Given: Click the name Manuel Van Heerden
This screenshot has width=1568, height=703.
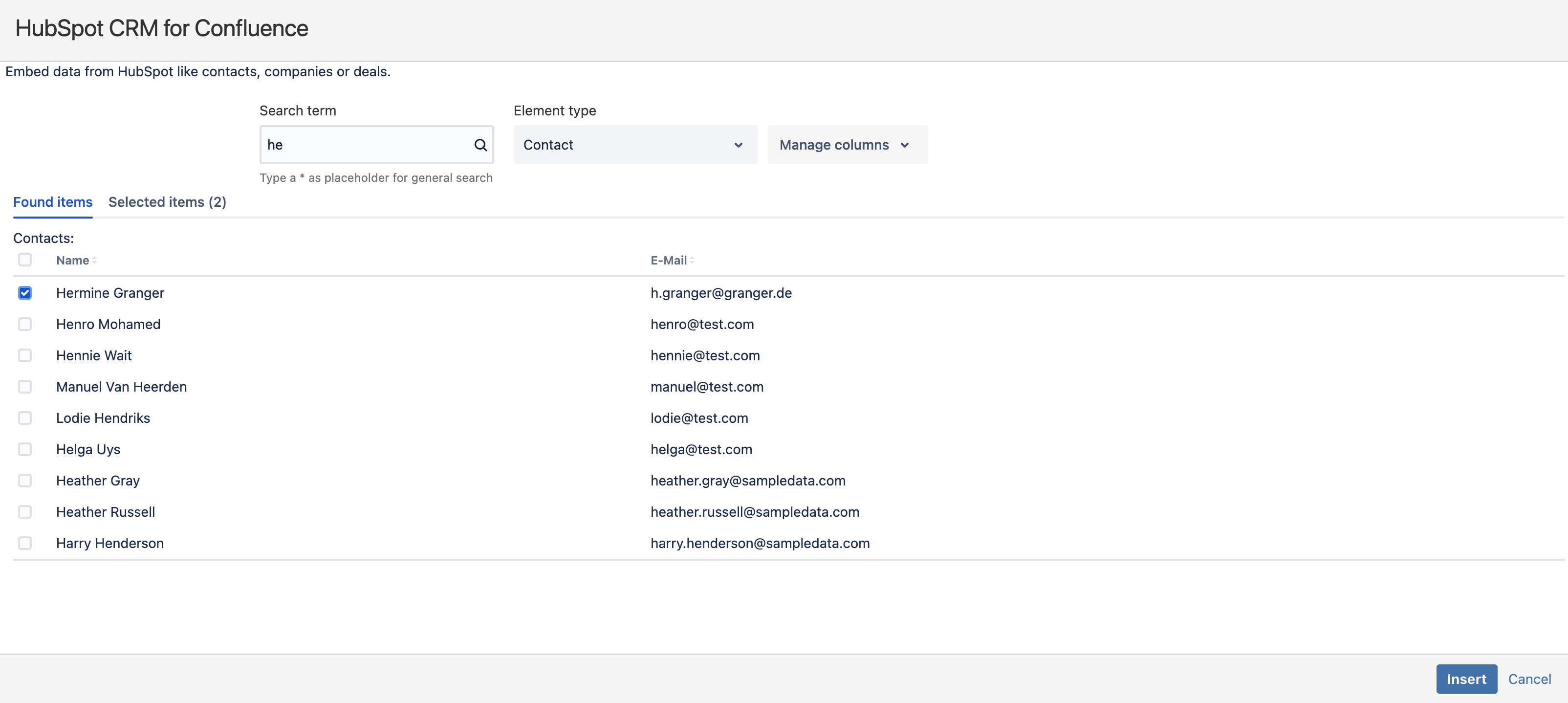Looking at the screenshot, I should point(121,387).
